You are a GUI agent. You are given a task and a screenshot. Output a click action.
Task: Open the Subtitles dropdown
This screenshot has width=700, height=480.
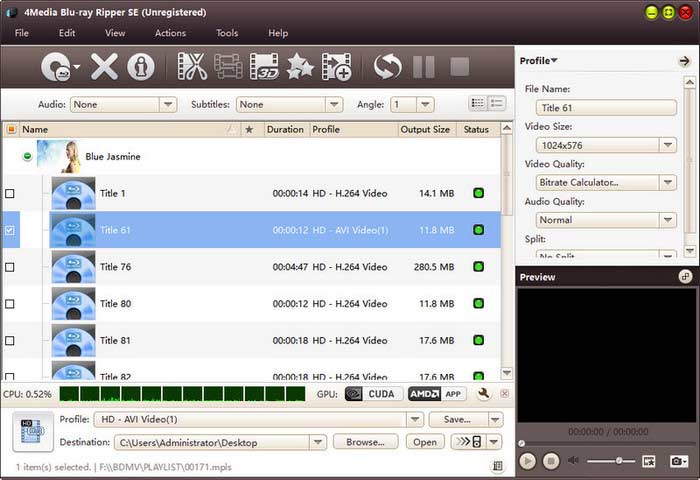click(334, 104)
